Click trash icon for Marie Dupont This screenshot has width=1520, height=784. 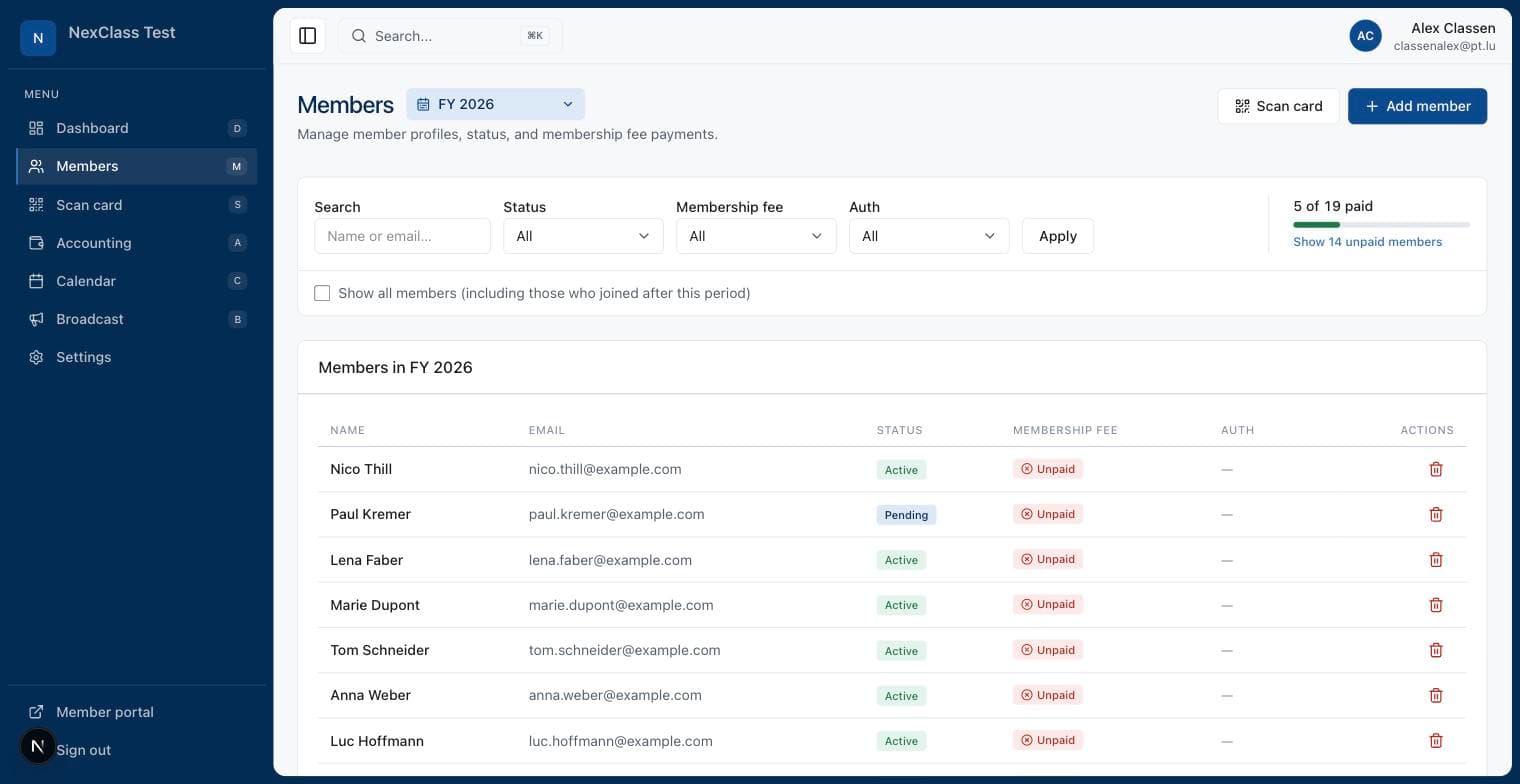(1436, 605)
